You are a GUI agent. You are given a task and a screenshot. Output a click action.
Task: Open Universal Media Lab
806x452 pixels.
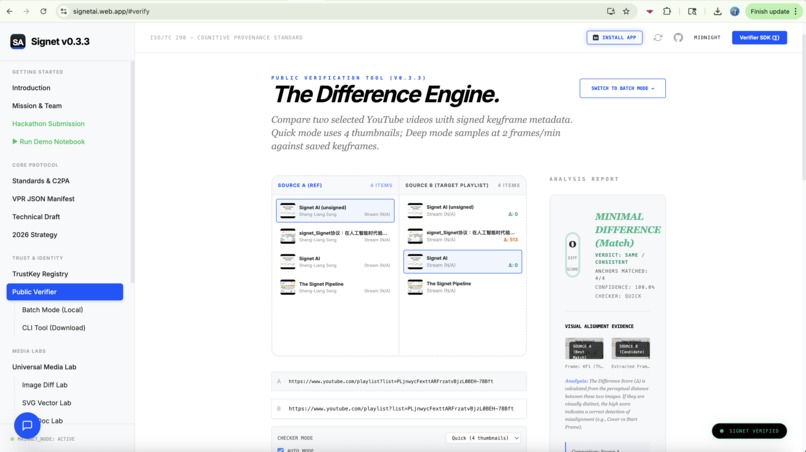[44, 367]
